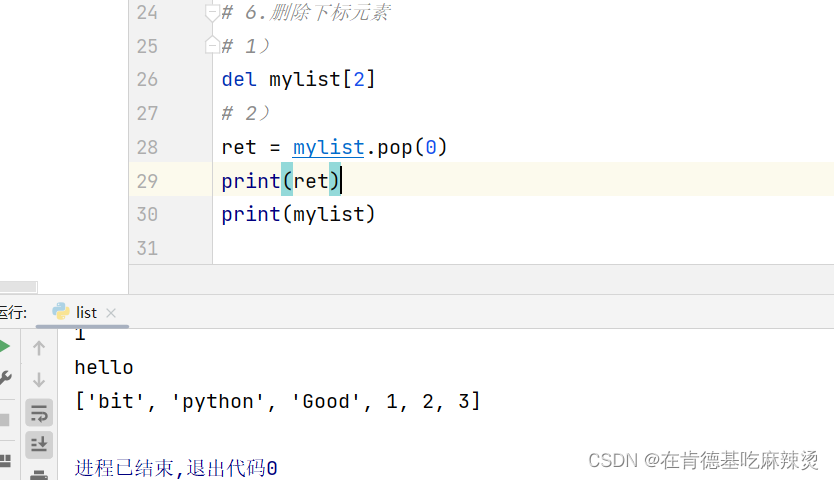The width and height of the screenshot is (834, 480).
Task: Collapse comment fold marker on line 24
Action: click(x=212, y=13)
